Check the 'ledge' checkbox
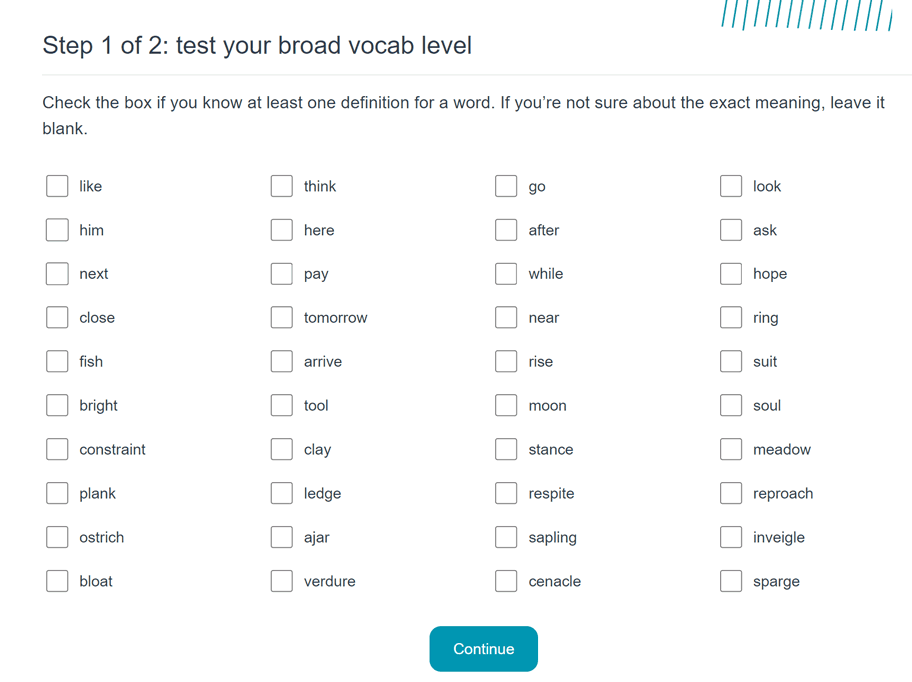This screenshot has width=912, height=682. 282,493
